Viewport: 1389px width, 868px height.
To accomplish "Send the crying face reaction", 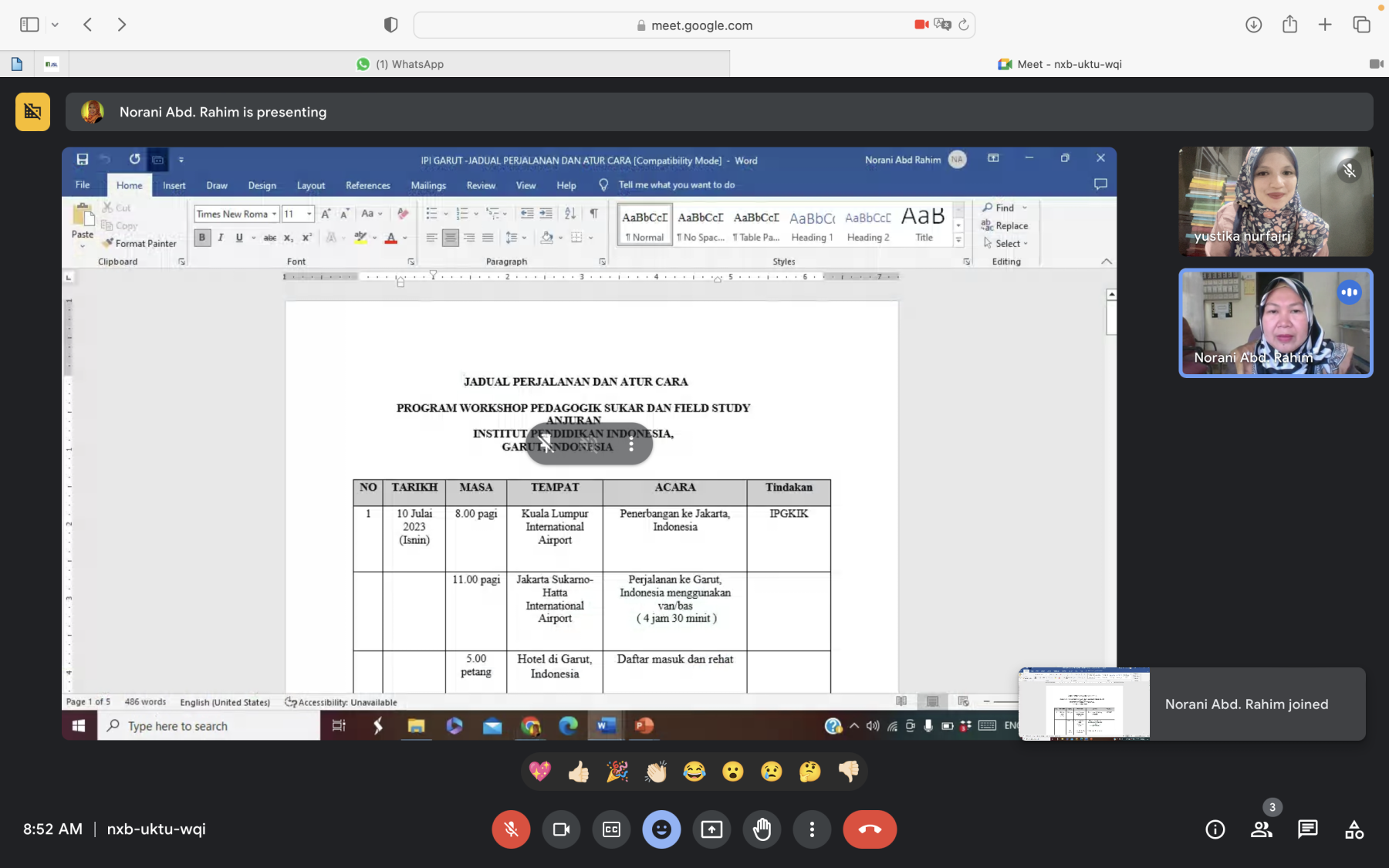I will point(772,771).
